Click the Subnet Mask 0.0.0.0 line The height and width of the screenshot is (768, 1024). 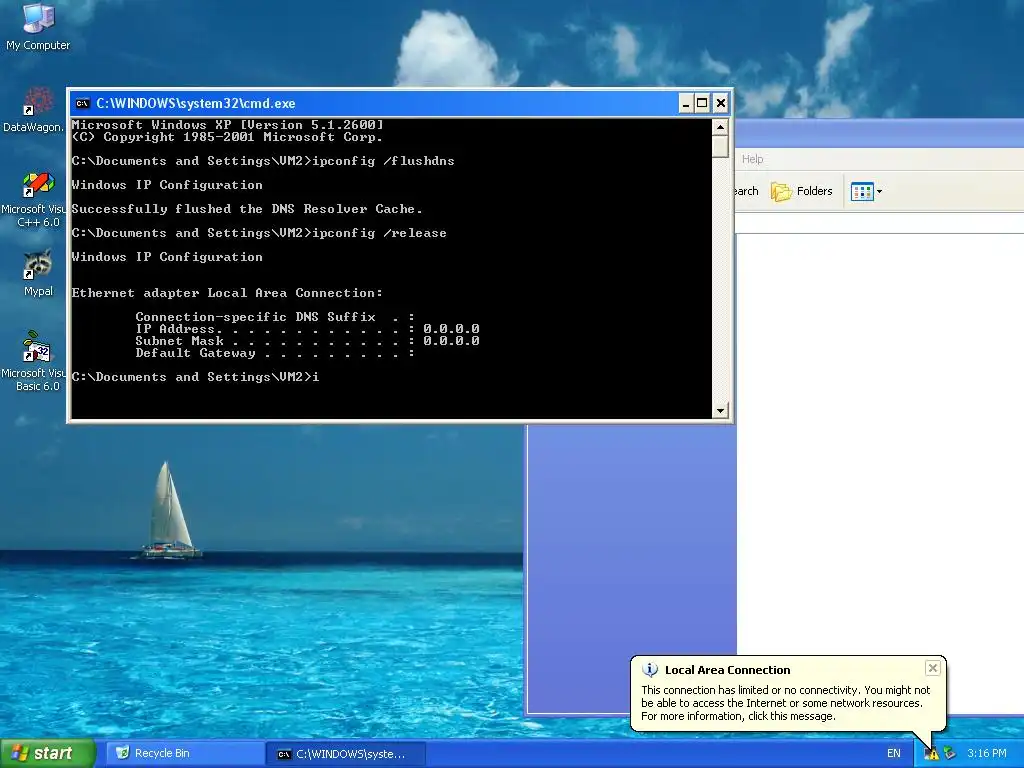(307, 341)
